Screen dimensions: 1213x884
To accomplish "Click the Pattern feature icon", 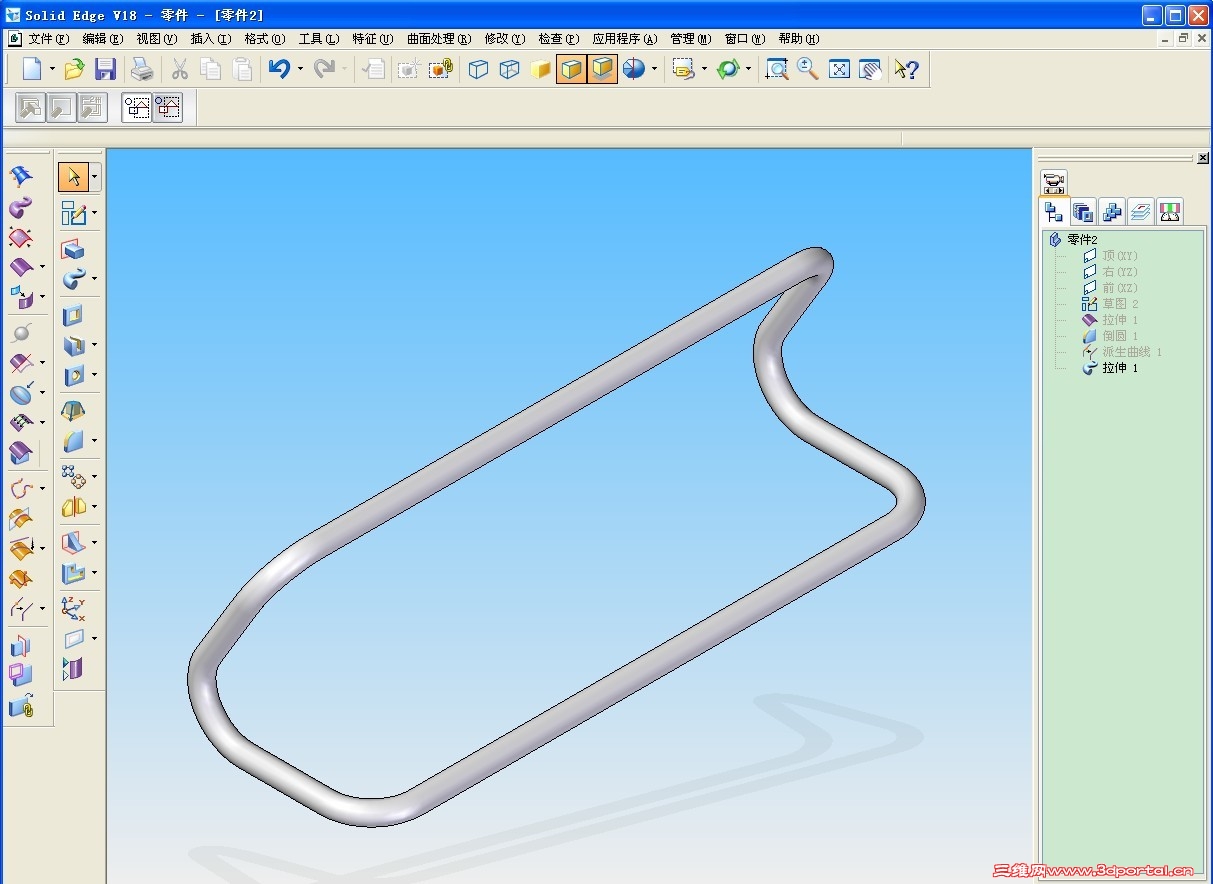I will (73, 476).
